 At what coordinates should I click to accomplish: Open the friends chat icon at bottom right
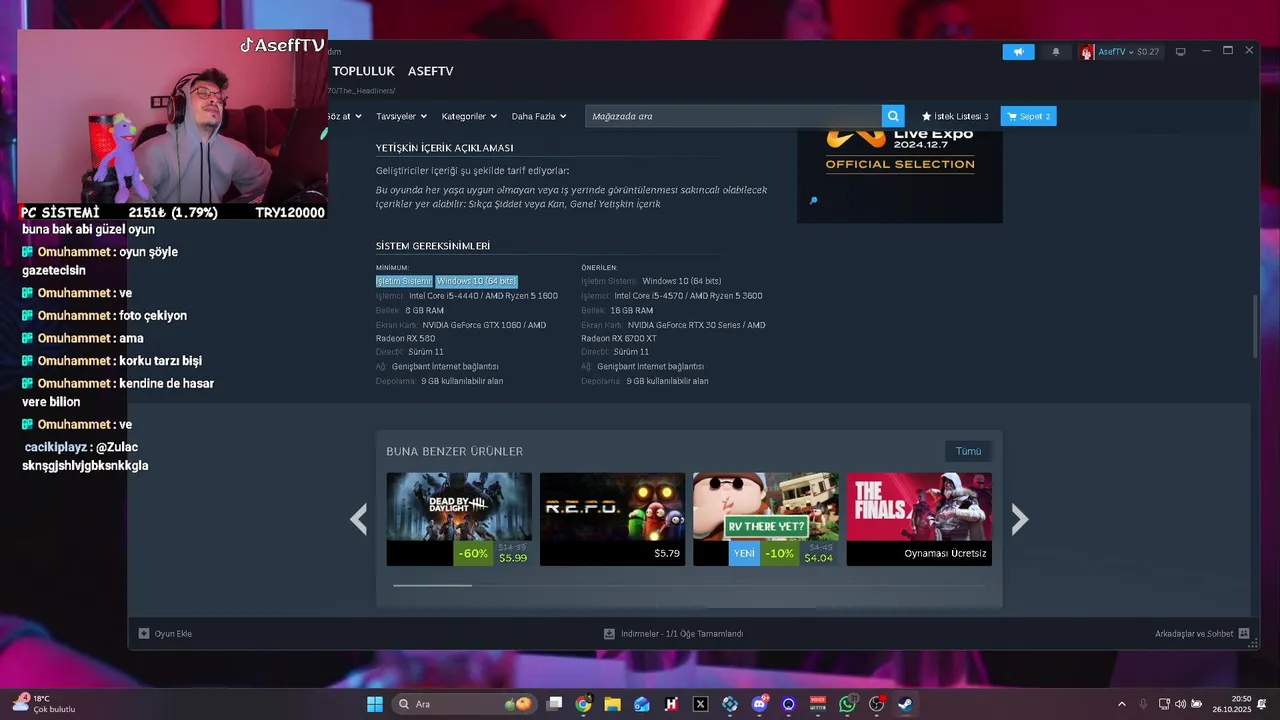point(1244,633)
